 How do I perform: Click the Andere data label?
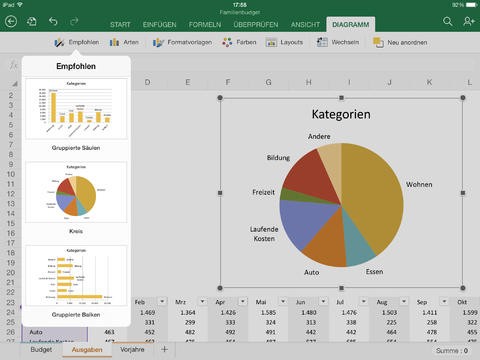tap(319, 137)
